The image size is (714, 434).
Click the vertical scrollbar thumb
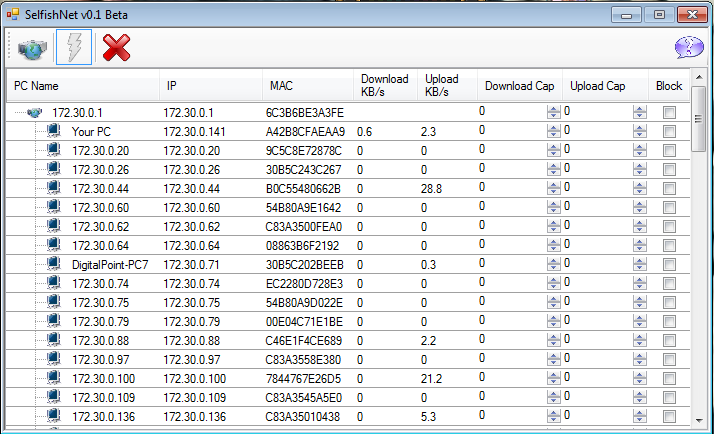pyautogui.click(x=699, y=119)
